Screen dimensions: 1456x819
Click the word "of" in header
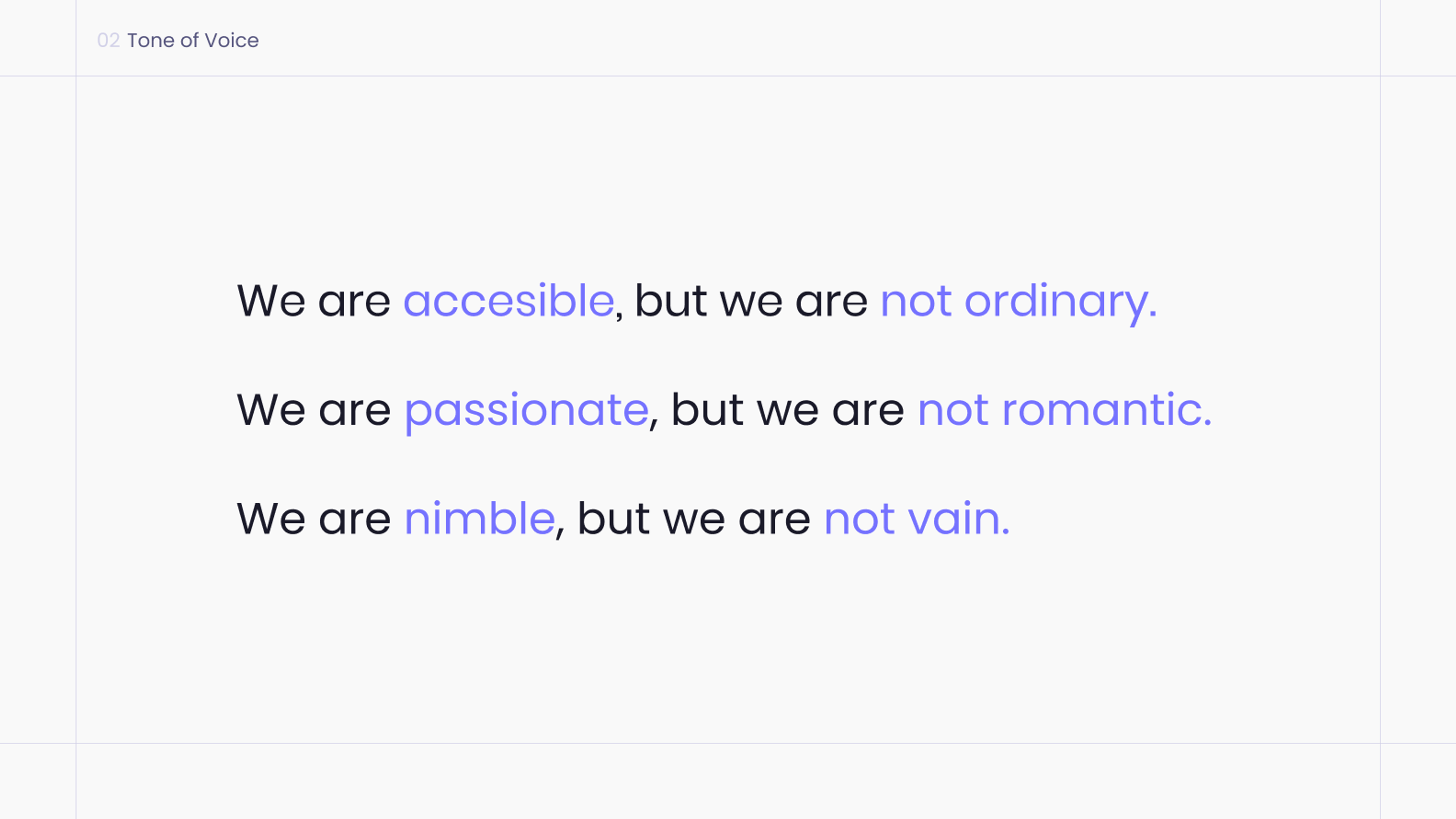tap(190, 41)
